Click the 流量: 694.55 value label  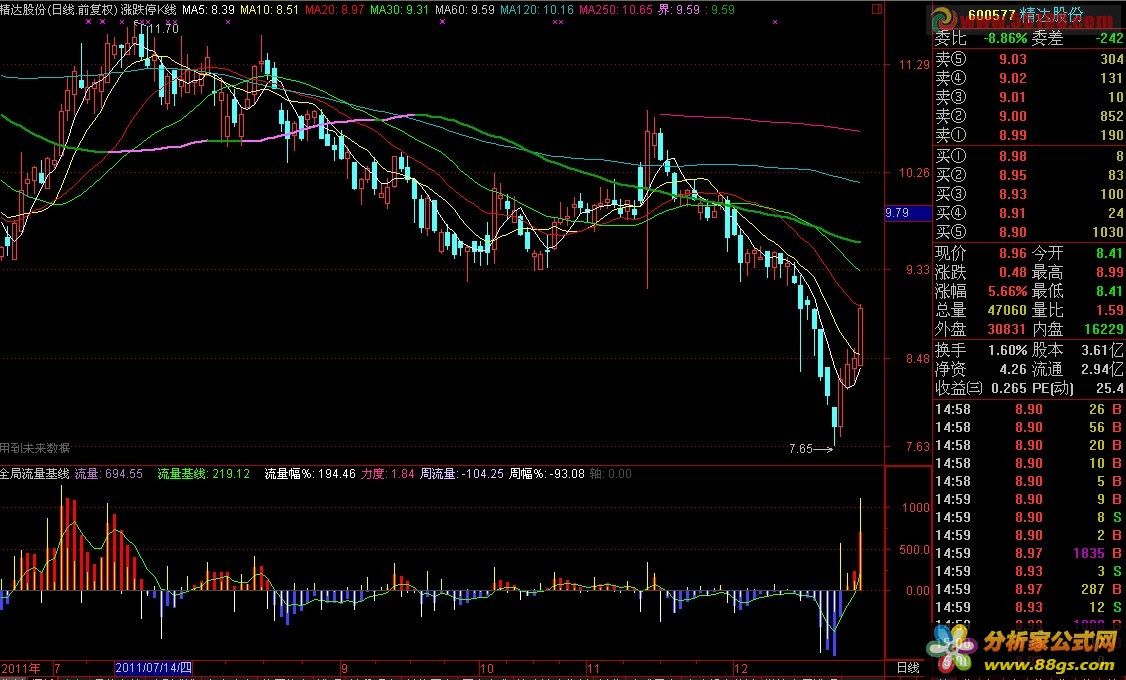click(x=108, y=474)
